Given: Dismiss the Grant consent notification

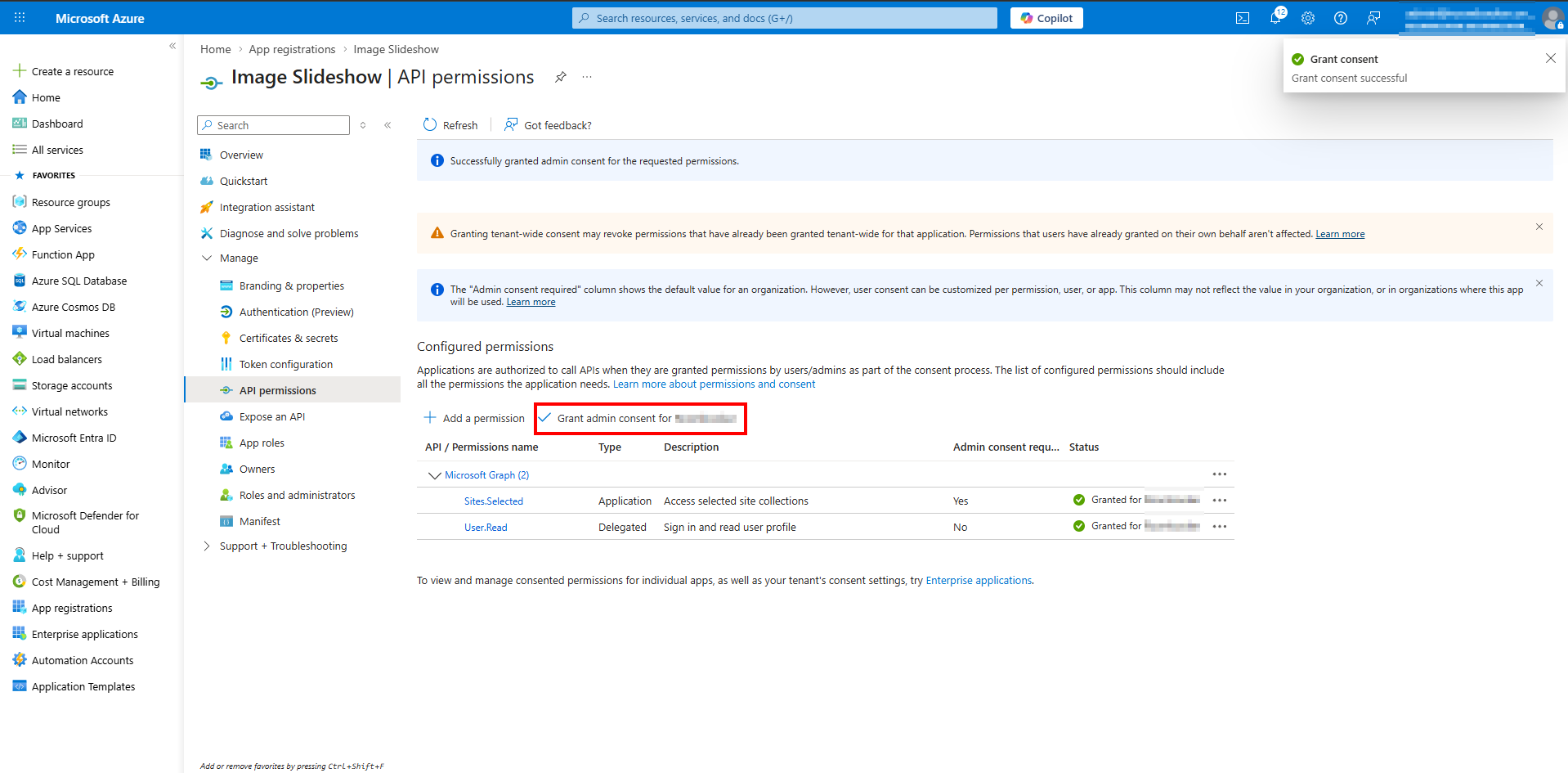Looking at the screenshot, I should 1550,58.
